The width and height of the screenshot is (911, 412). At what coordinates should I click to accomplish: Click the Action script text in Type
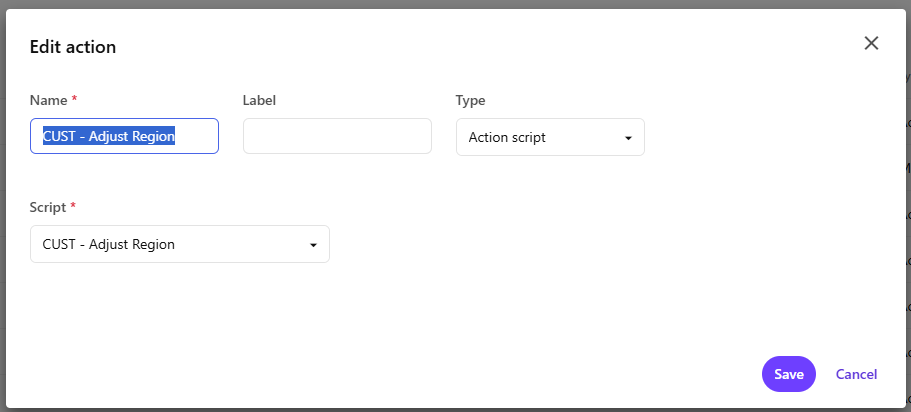coord(507,138)
